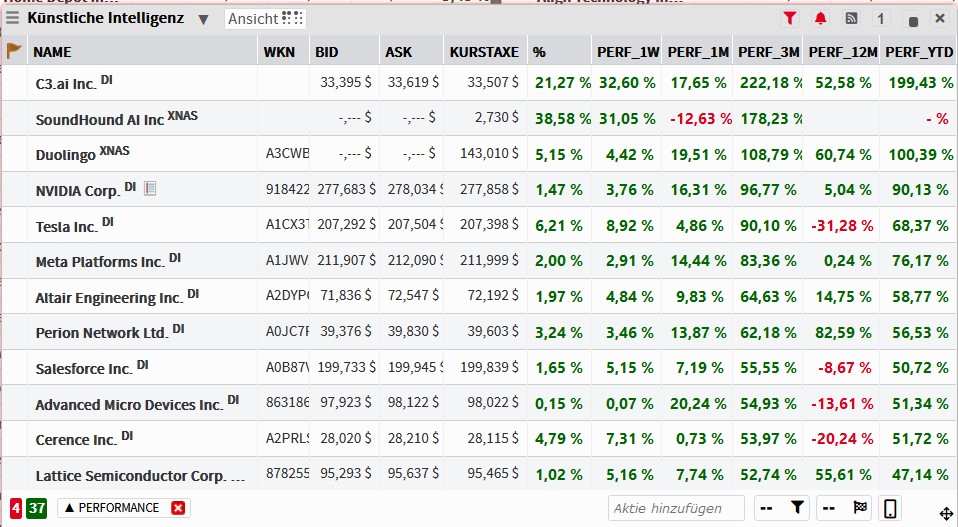Click the mobile phone icon button
958x527 pixels.
pos(890,508)
